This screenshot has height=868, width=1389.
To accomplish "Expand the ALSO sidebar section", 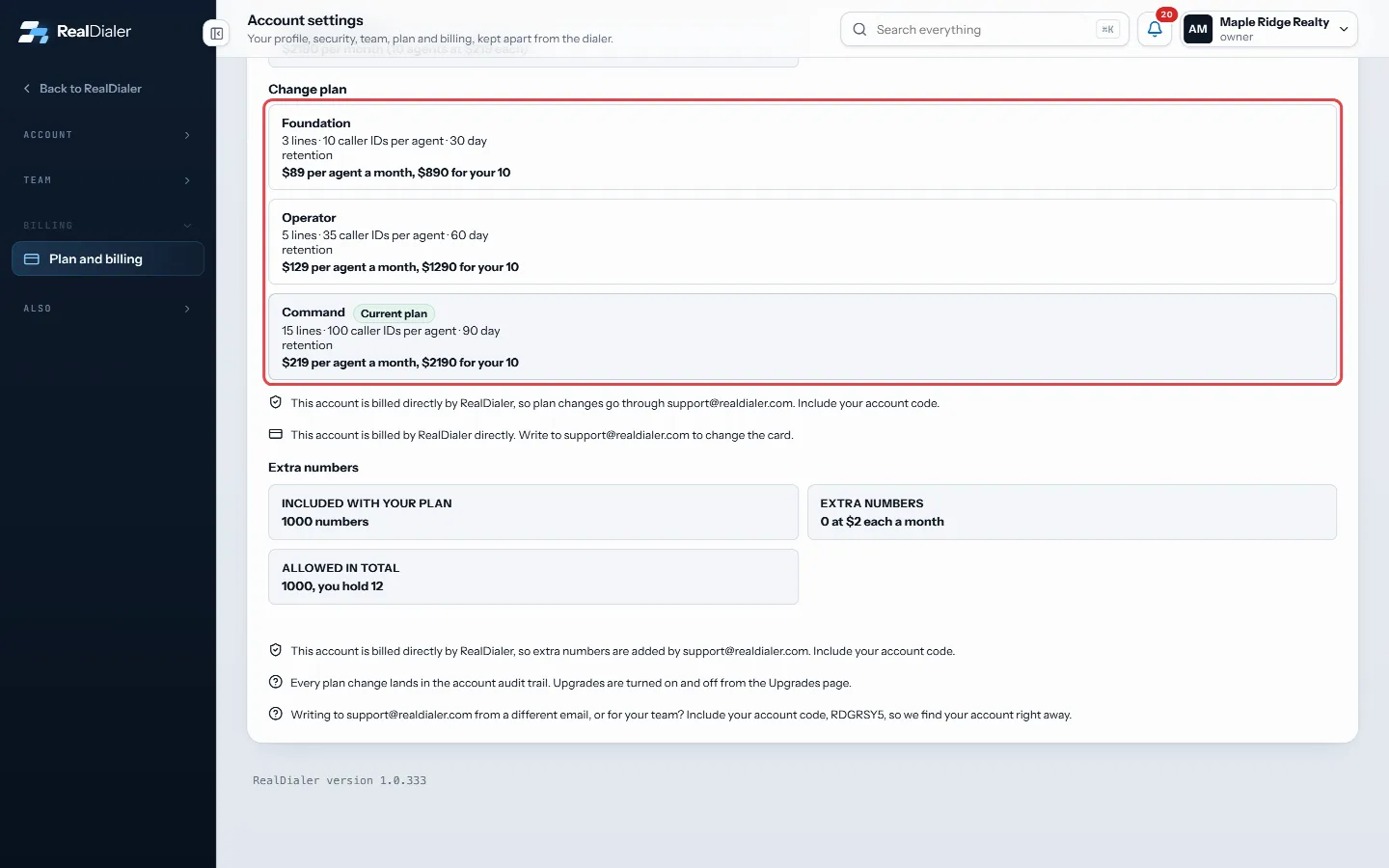I will 108,309.
